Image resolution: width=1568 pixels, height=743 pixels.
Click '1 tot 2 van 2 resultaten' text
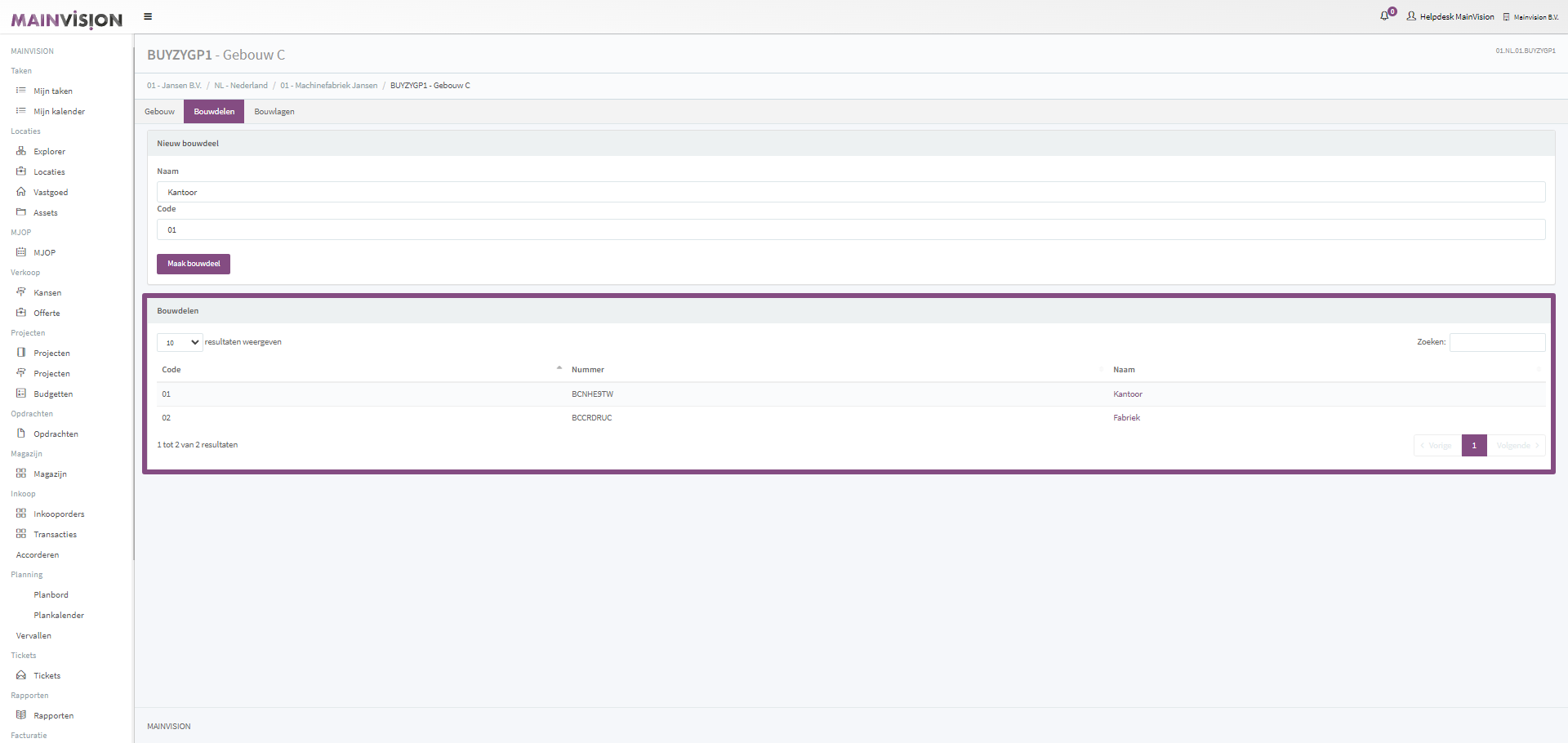198,445
